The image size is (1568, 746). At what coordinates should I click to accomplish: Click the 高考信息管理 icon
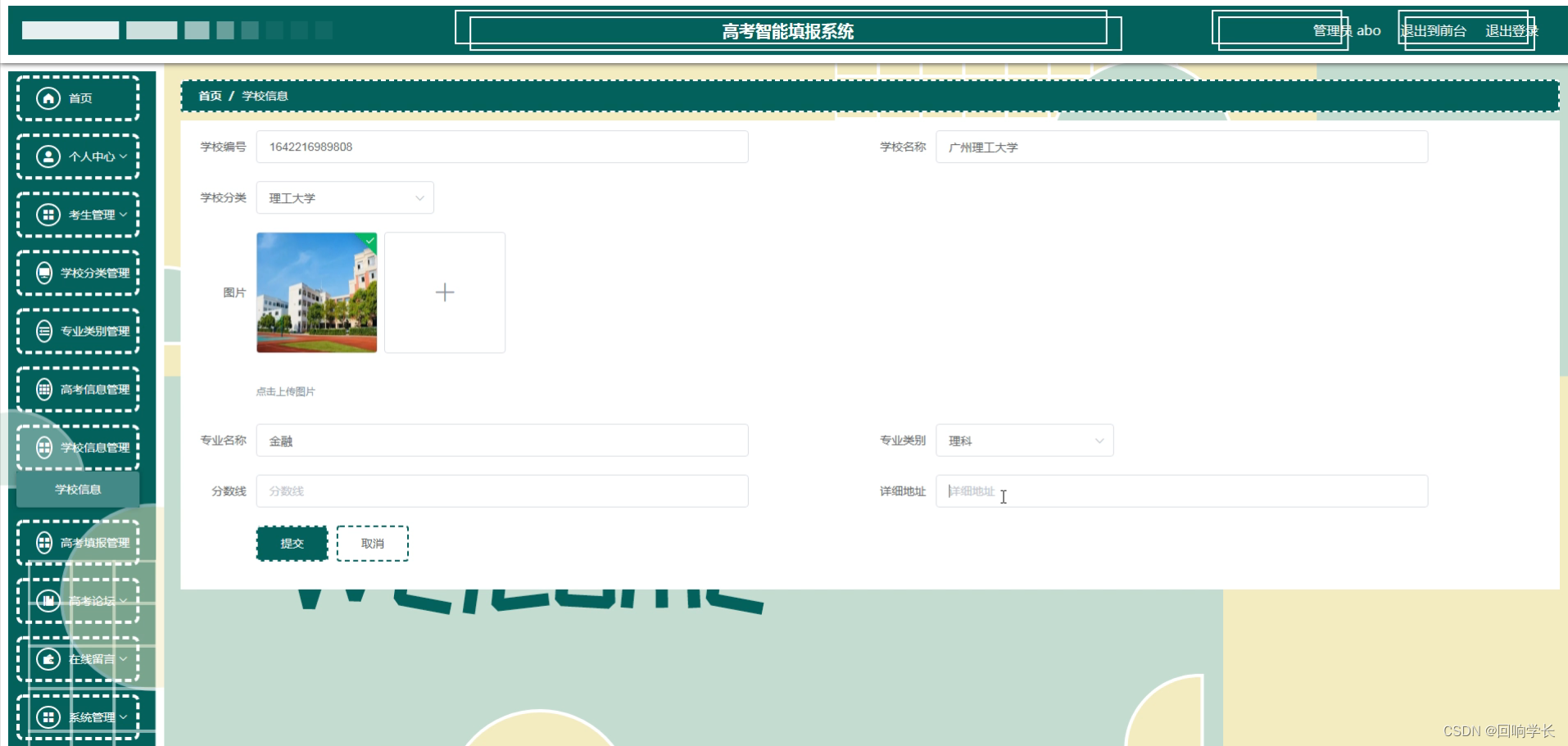[43, 388]
